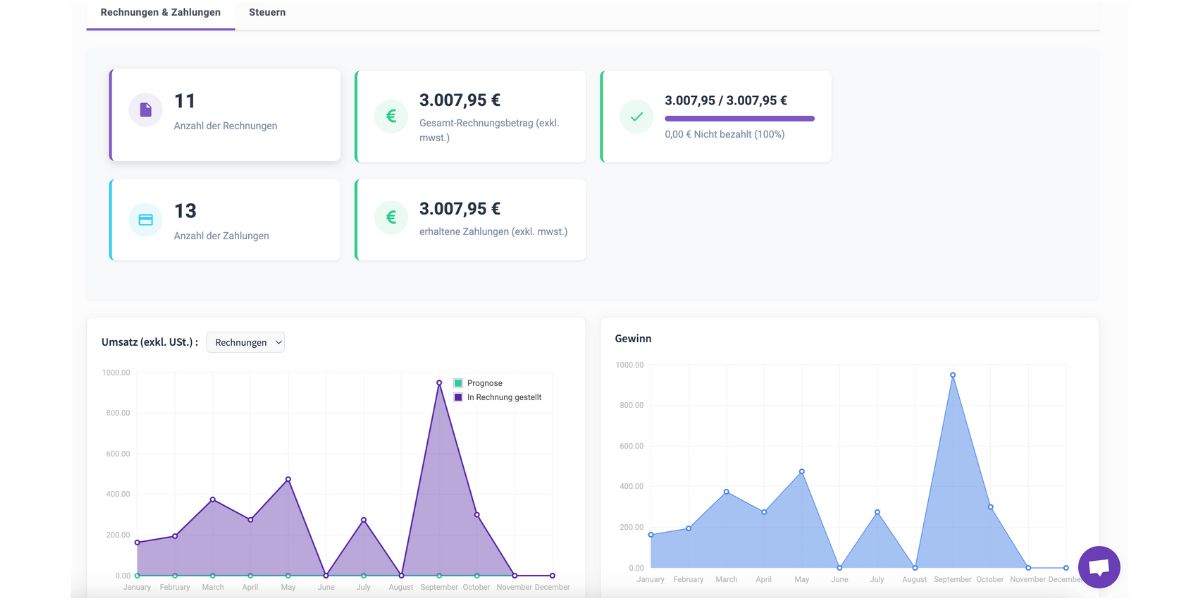Click the September peak in the Gewinn chart
The image size is (1200, 600).
(952, 374)
